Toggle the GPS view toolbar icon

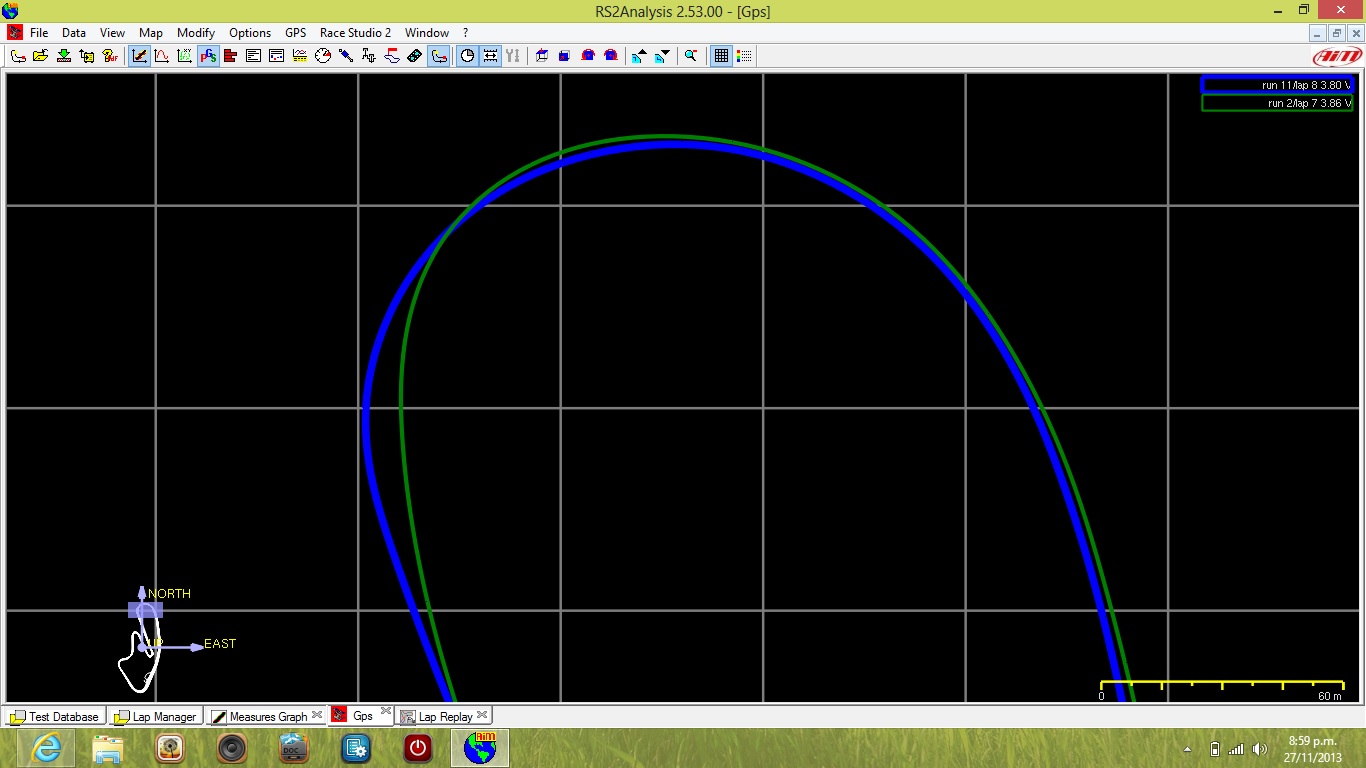[208, 56]
